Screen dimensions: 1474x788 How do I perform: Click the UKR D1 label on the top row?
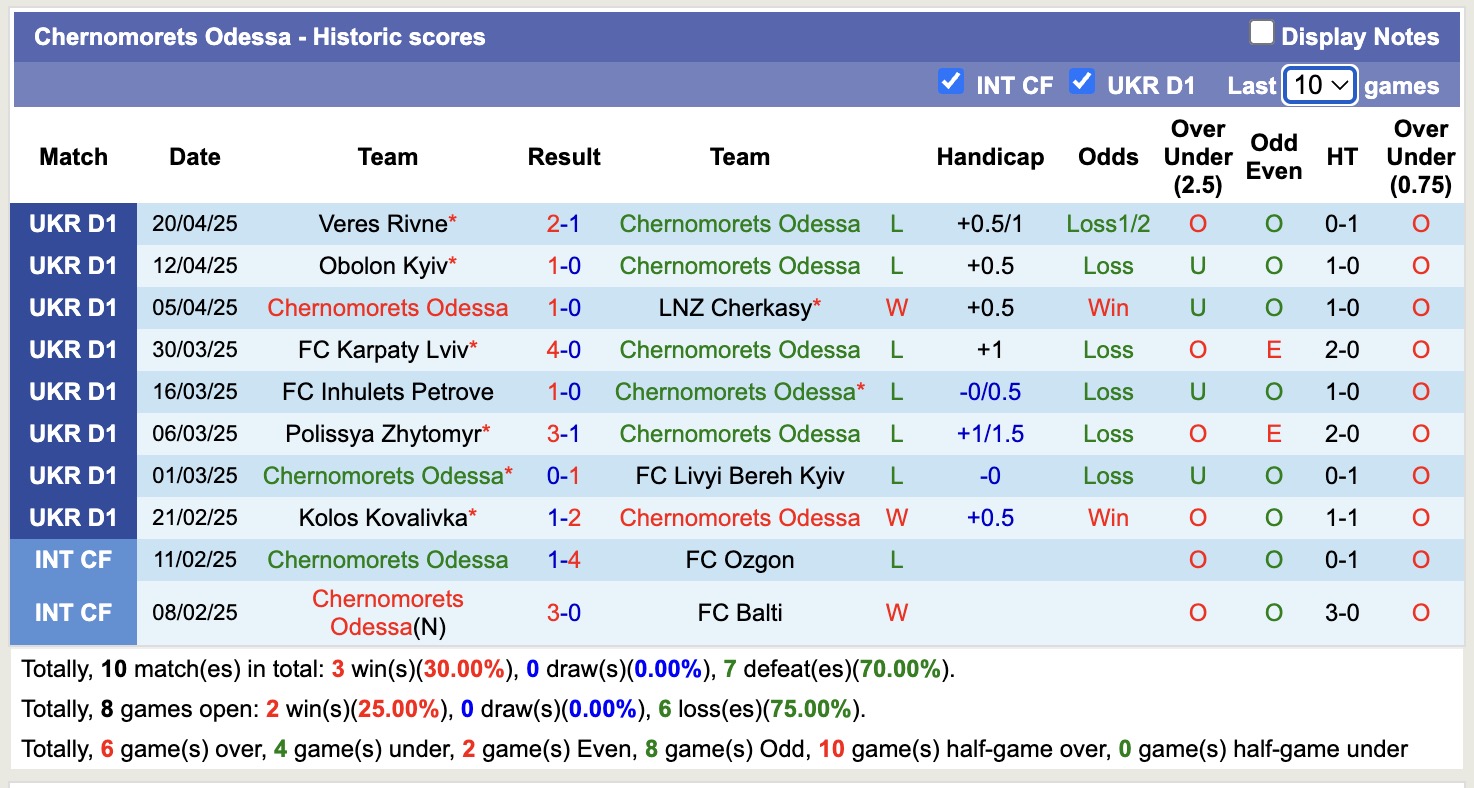pos(73,223)
